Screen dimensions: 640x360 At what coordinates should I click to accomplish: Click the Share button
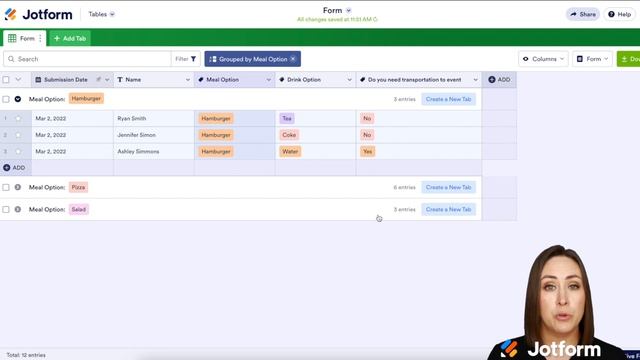click(x=583, y=14)
